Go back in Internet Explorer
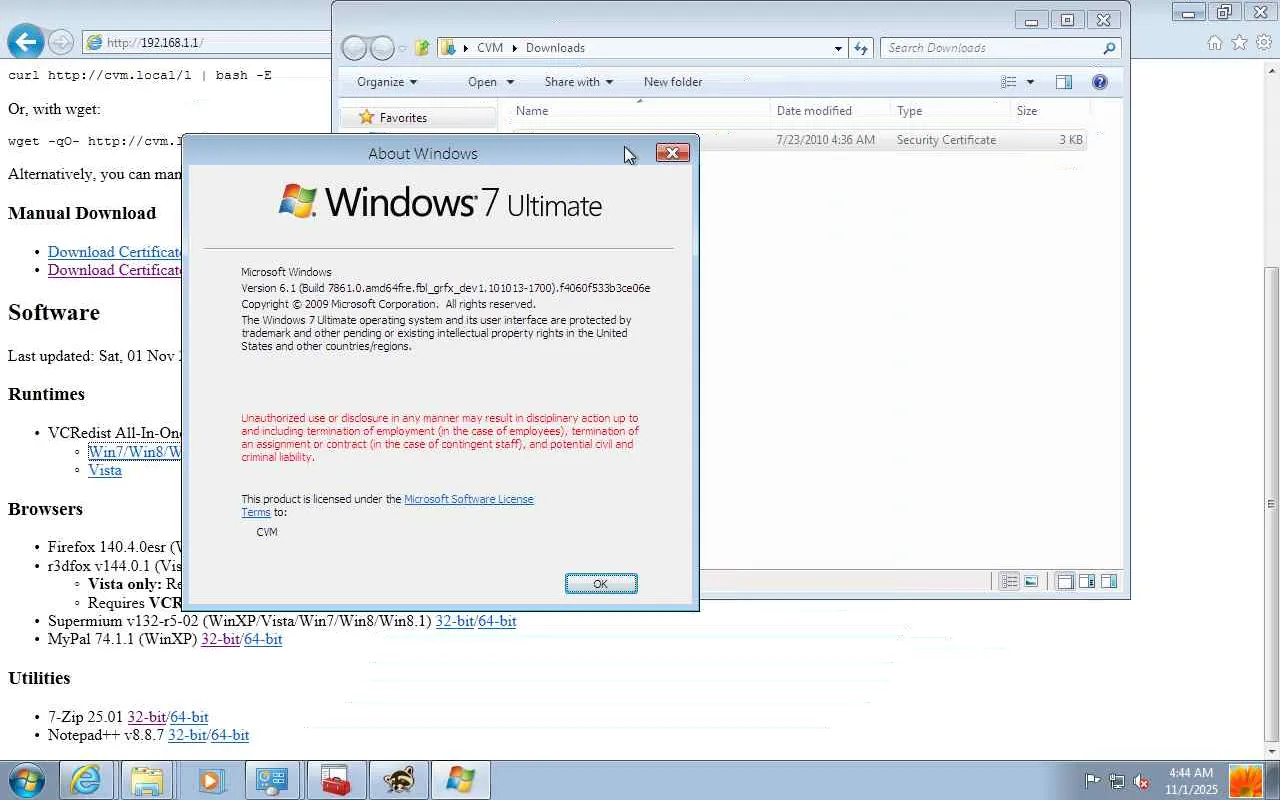This screenshot has height=800, width=1280. pos(26,42)
